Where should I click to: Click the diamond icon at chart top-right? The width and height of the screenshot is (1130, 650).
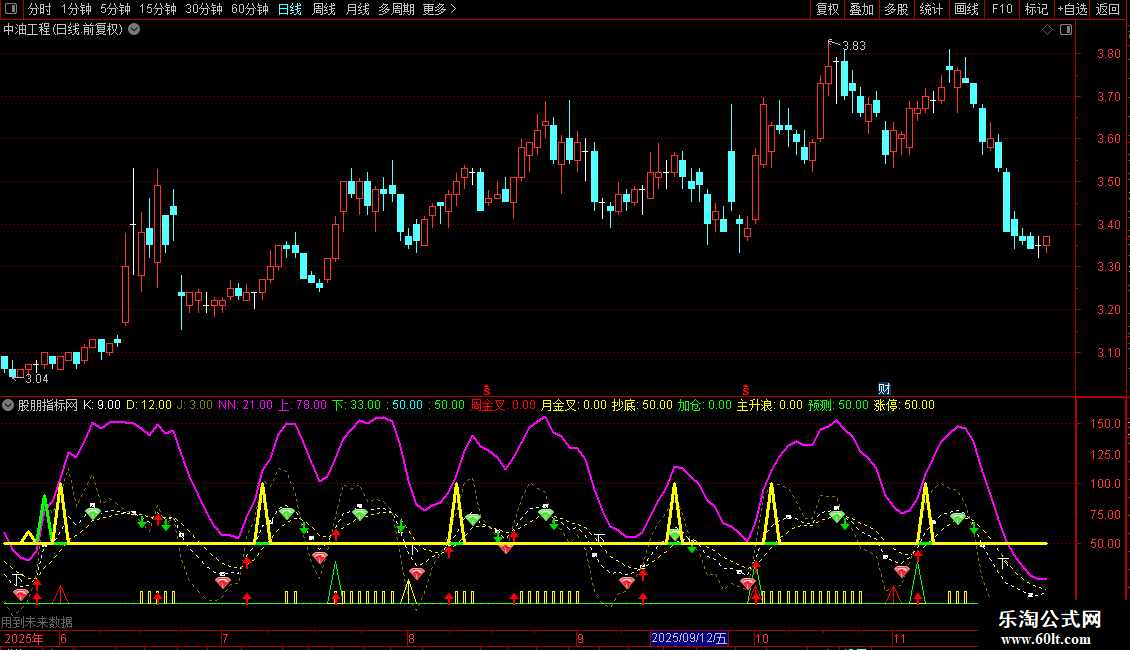click(x=1047, y=30)
